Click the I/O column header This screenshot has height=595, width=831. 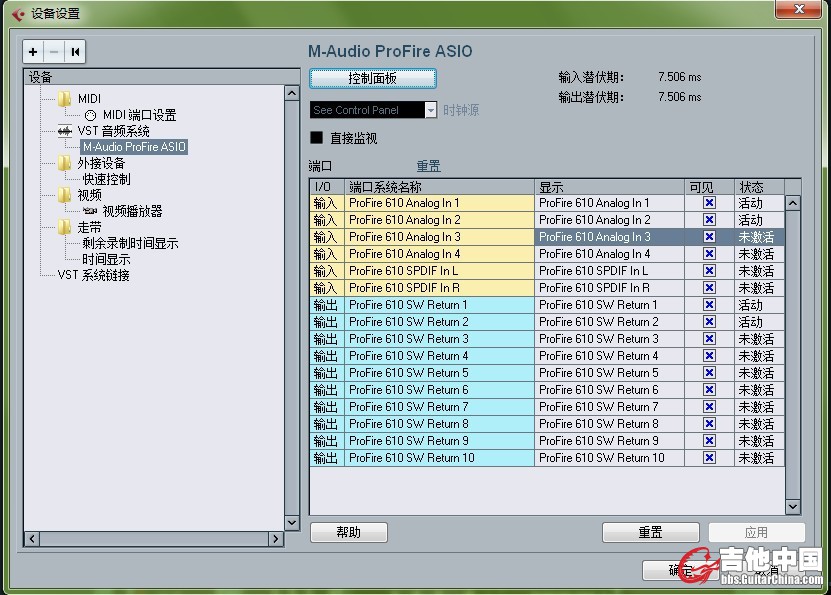click(327, 187)
